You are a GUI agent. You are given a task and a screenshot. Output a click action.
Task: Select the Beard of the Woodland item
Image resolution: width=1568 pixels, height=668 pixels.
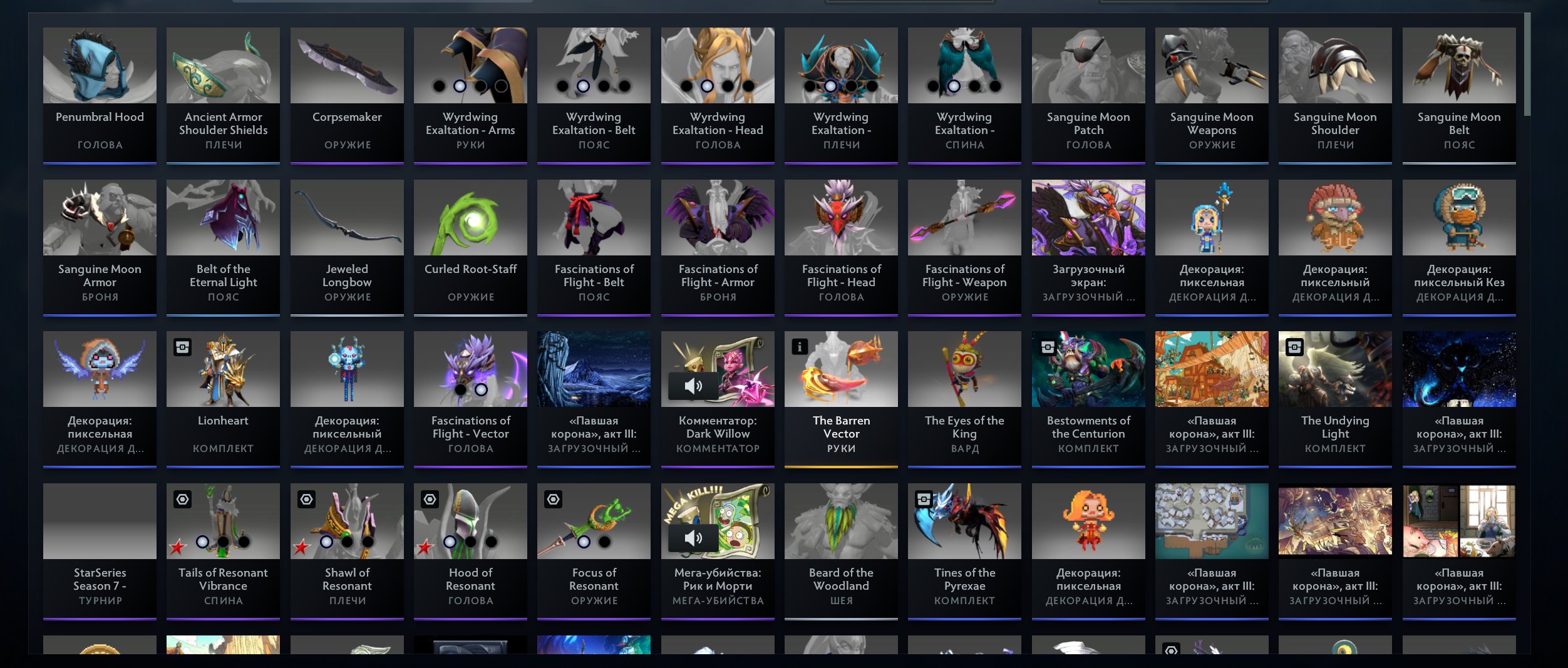pos(841,551)
